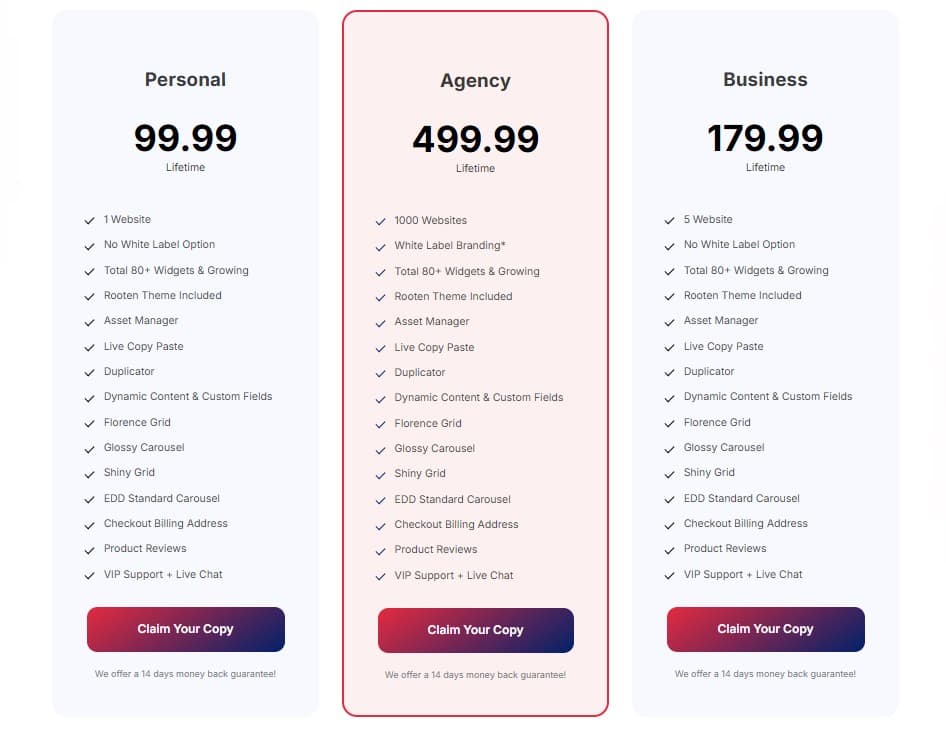The height and width of the screenshot is (739, 946).
Task: Click the checkmark beside Florence Grid in Agency
Action: coord(378,423)
